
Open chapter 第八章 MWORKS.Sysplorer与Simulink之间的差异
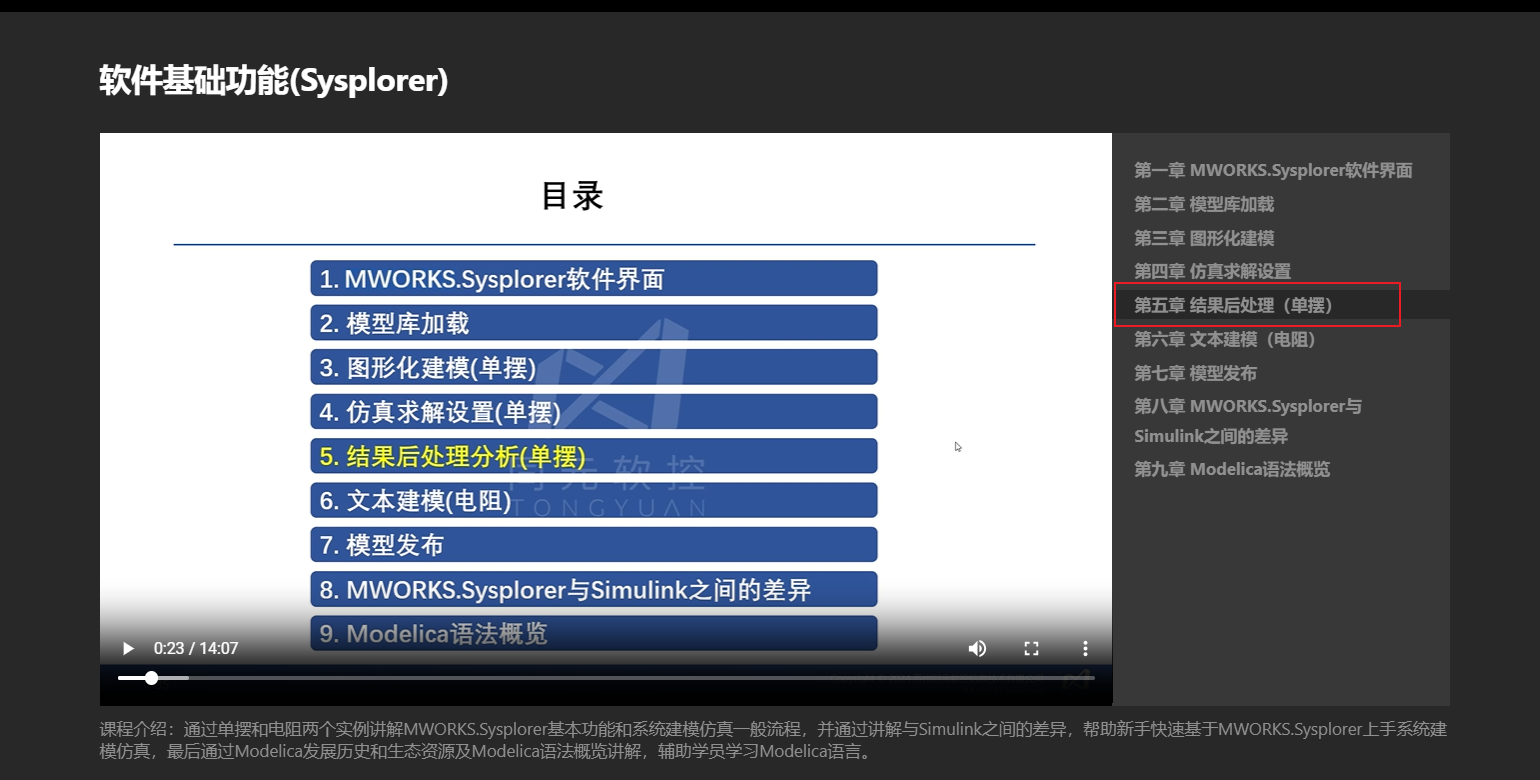[1248, 421]
